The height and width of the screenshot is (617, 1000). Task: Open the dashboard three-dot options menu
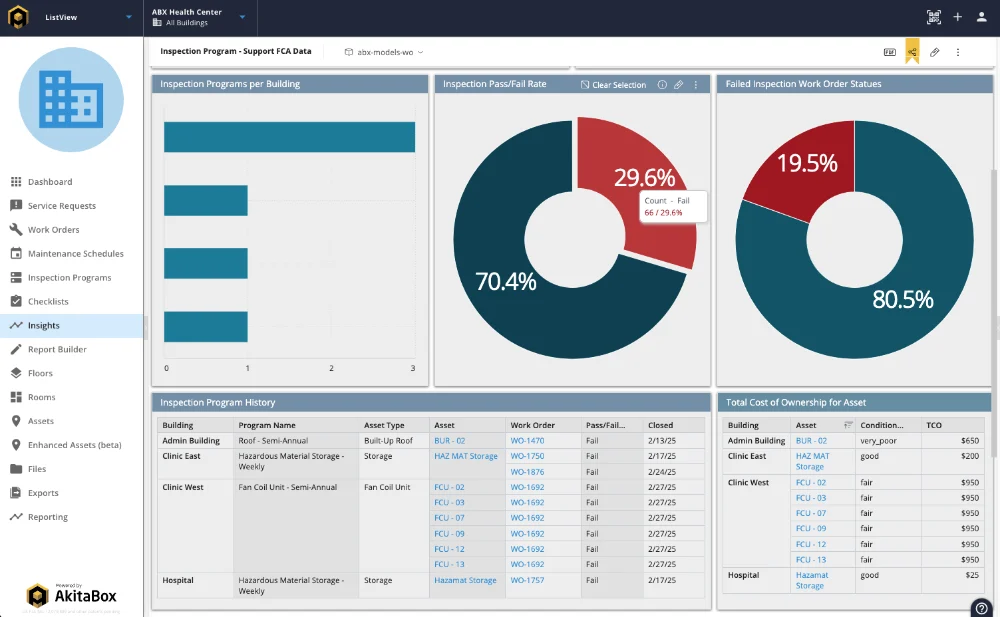[x=958, y=52]
